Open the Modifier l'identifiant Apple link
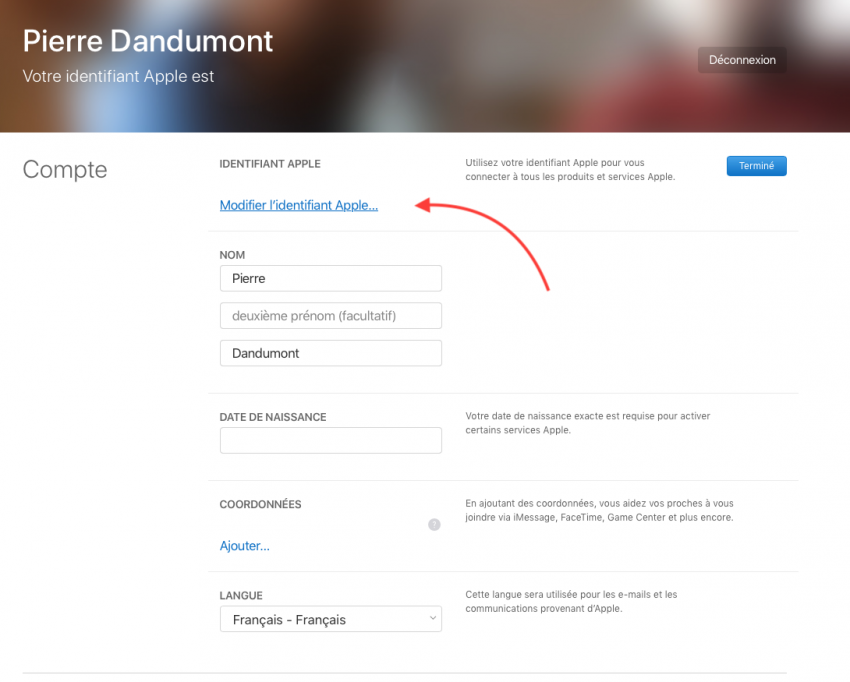The height and width of the screenshot is (682, 850). [299, 205]
